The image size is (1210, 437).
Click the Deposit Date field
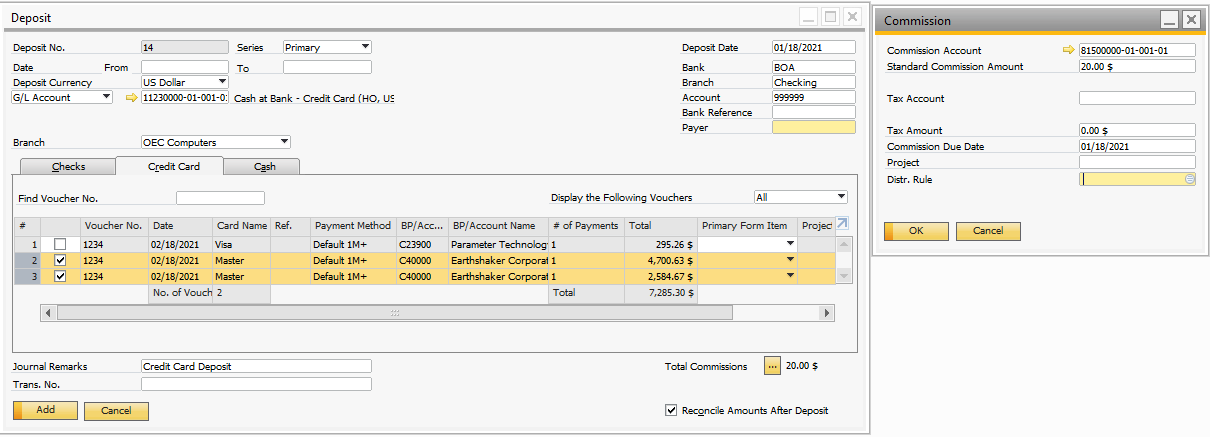[813, 47]
